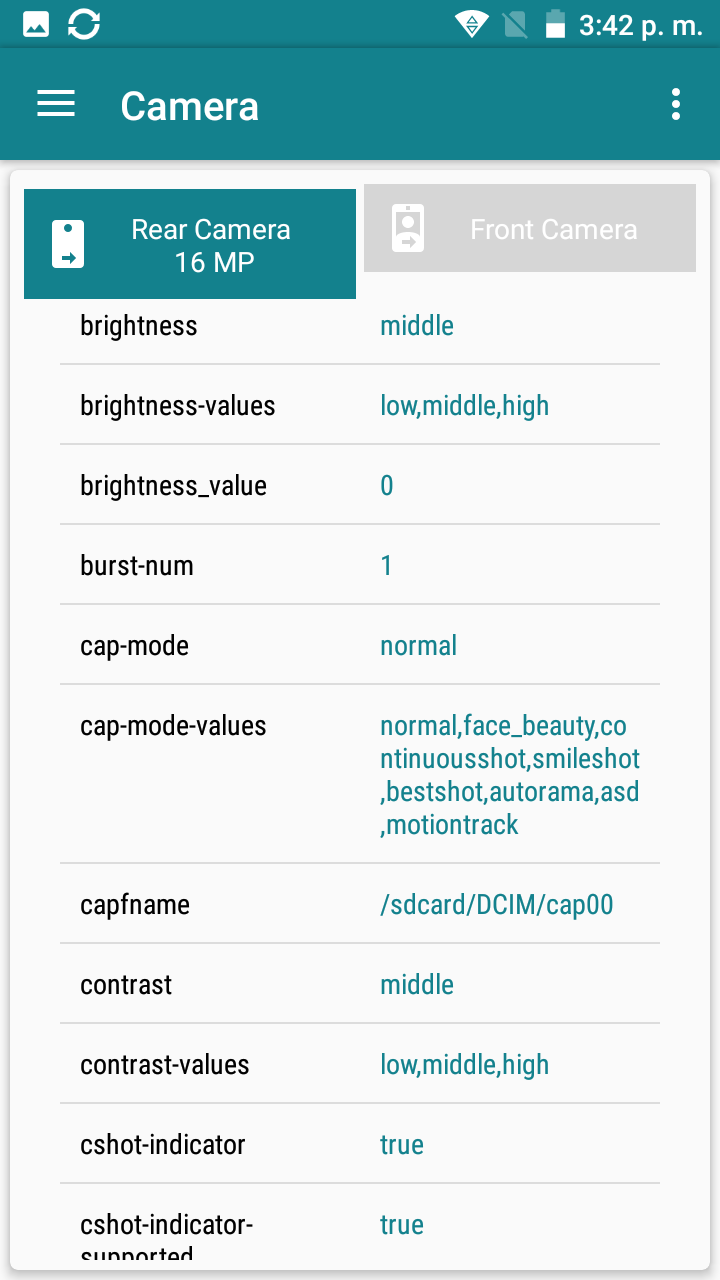This screenshot has height=1280, width=720.
Task: Tap the contrast-values low,middle,high value
Action: coord(465,1065)
